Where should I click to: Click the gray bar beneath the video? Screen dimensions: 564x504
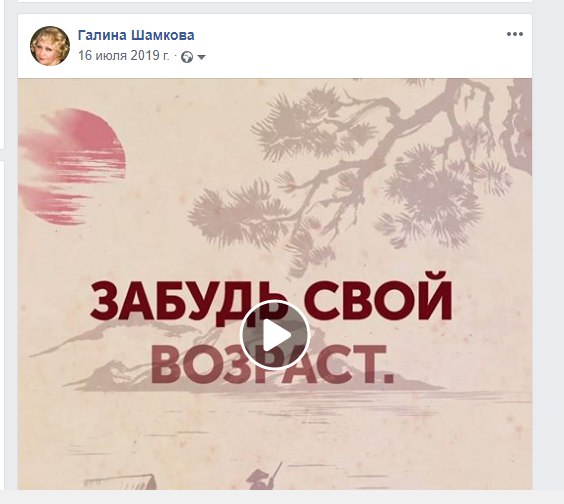(x=282, y=497)
